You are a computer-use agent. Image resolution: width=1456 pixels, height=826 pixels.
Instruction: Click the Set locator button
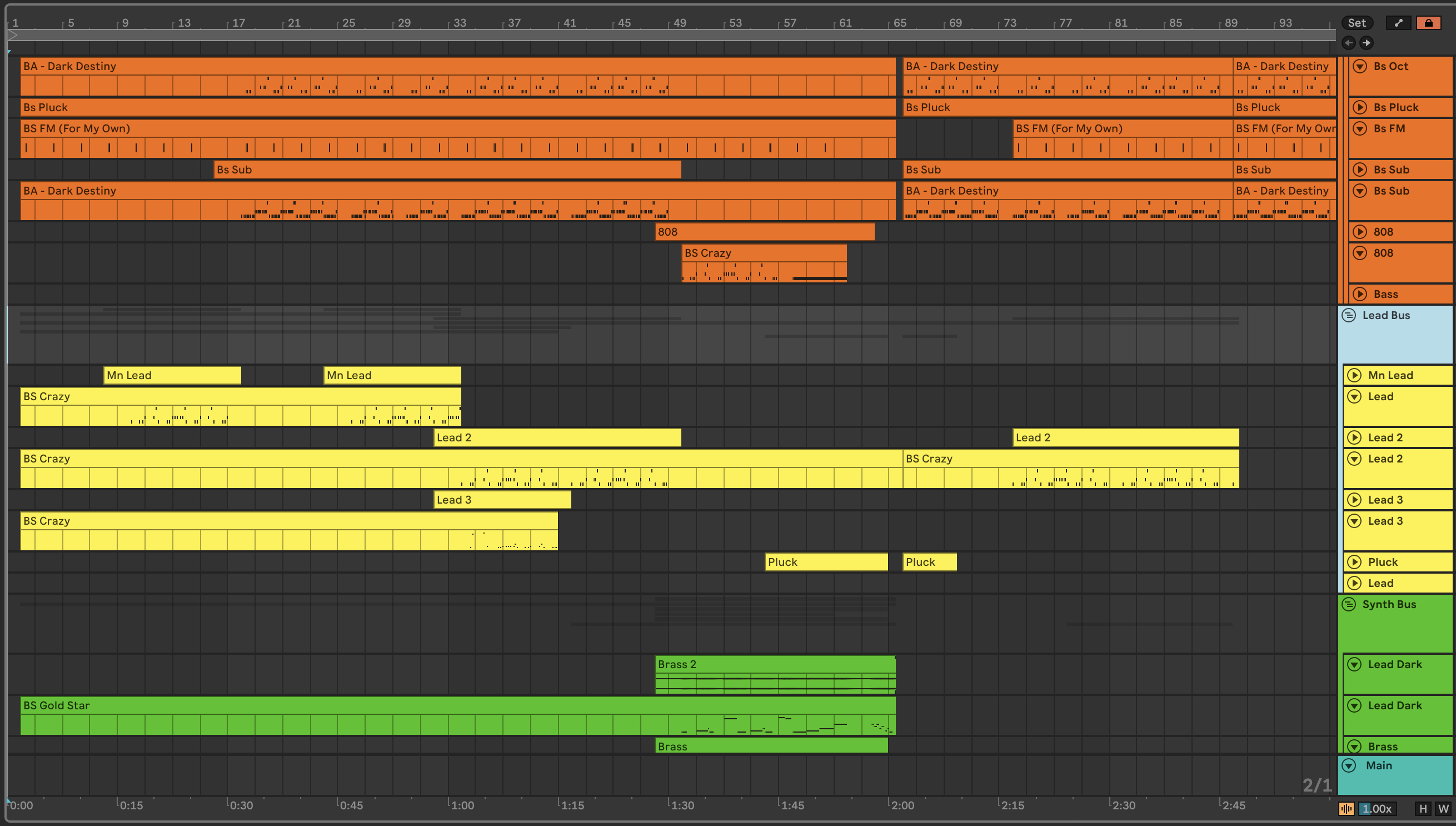[x=1357, y=23]
